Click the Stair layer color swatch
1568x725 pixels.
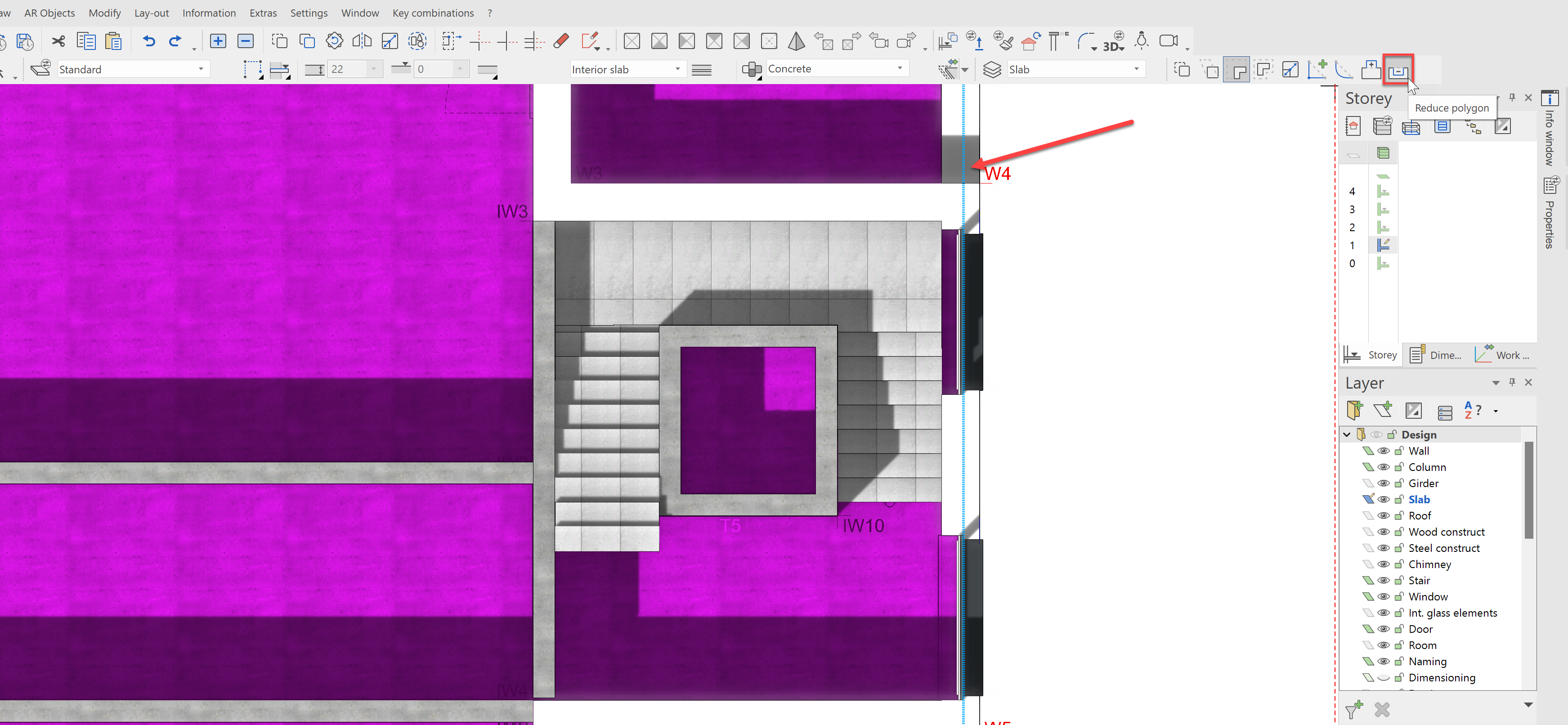[1368, 581]
